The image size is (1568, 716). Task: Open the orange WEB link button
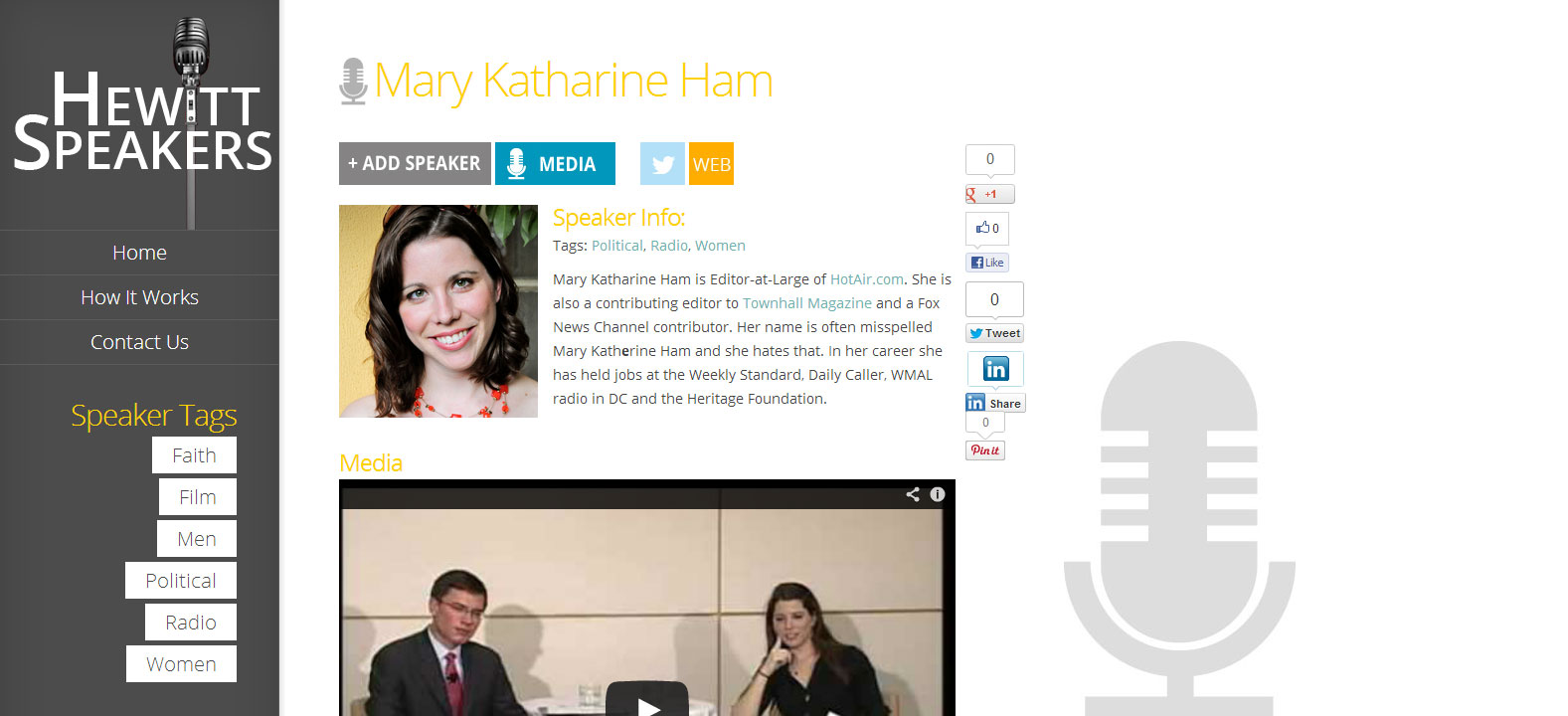pyautogui.click(x=711, y=164)
